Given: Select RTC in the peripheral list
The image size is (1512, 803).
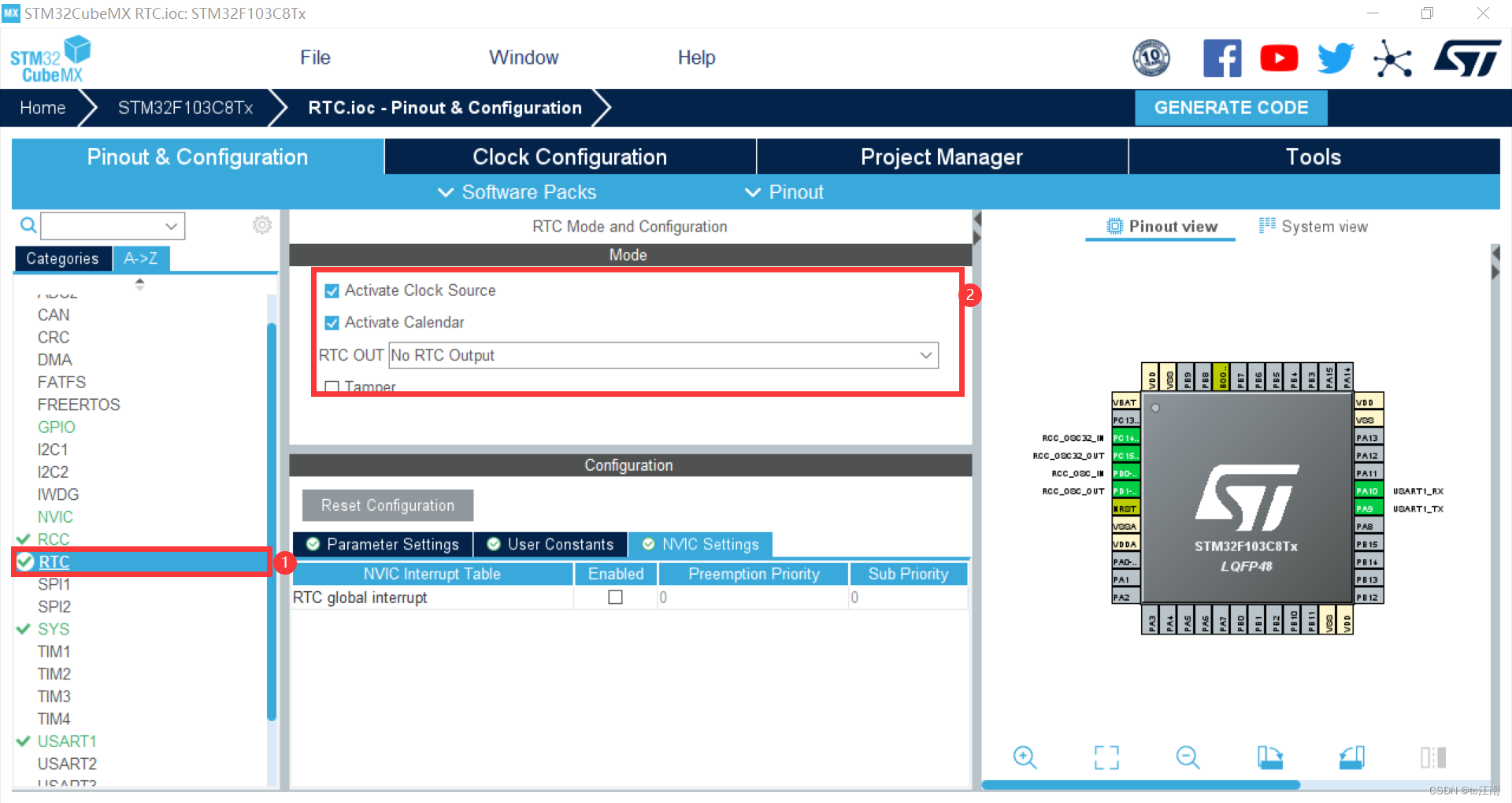Looking at the screenshot, I should (x=54, y=562).
